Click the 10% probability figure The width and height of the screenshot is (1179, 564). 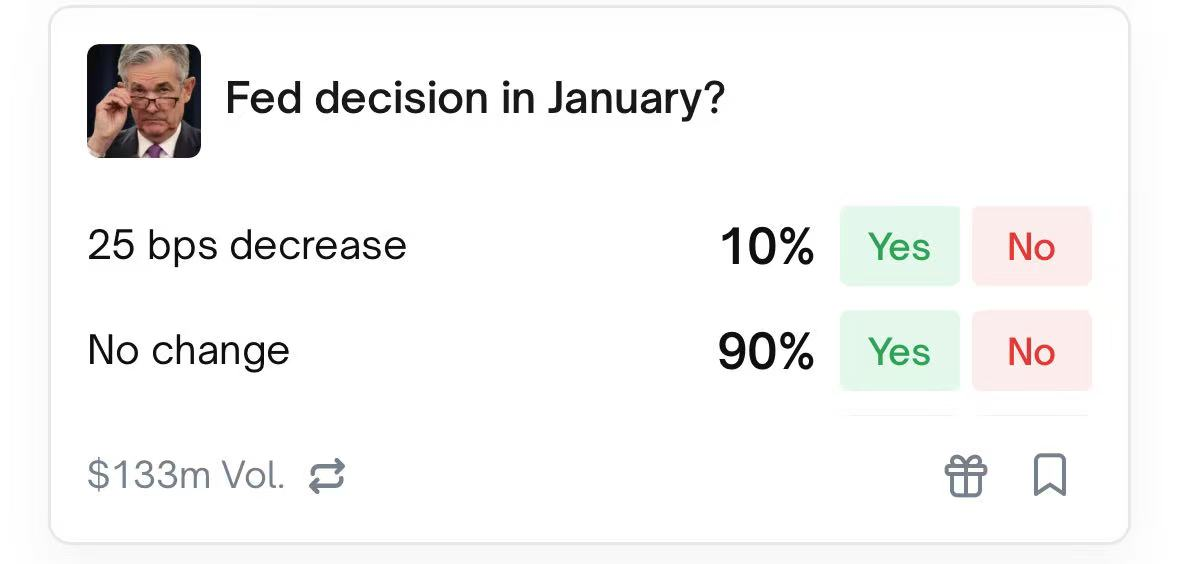(x=766, y=247)
